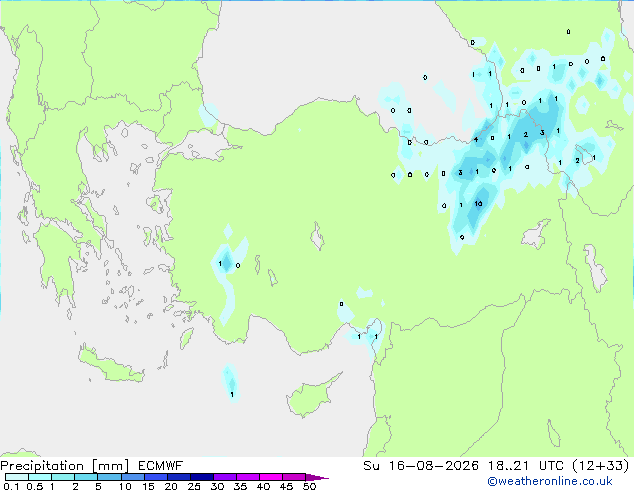Click the '(12+33)' forecast run text
634x490 pixels.
(601, 466)
